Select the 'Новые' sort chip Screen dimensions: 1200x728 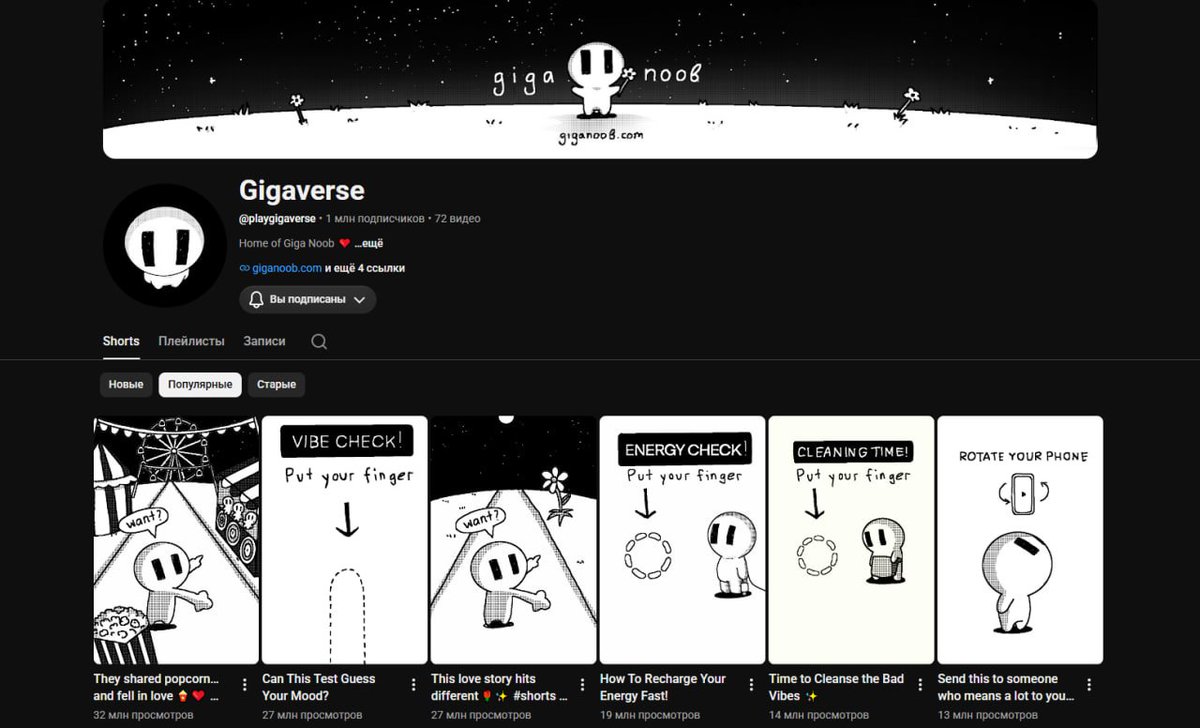tap(126, 384)
